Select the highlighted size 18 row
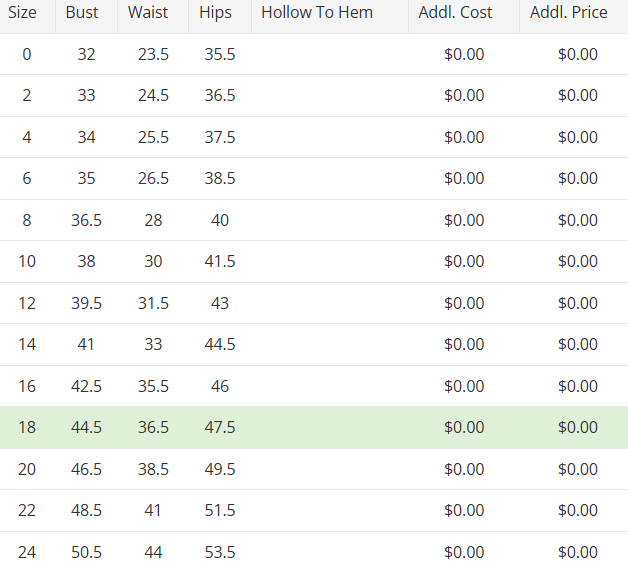This screenshot has width=628, height=568. 314,427
